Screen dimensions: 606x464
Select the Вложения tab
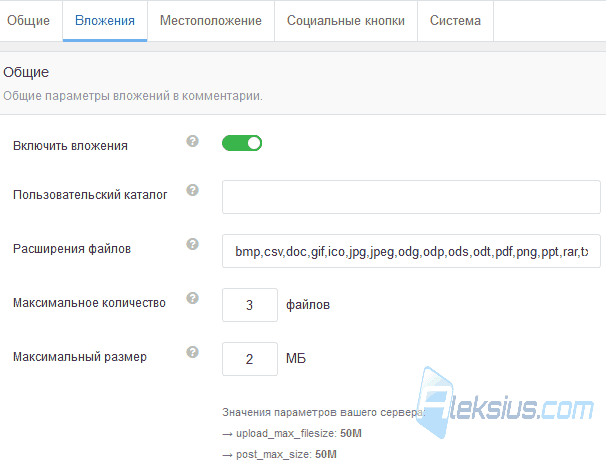(105, 20)
